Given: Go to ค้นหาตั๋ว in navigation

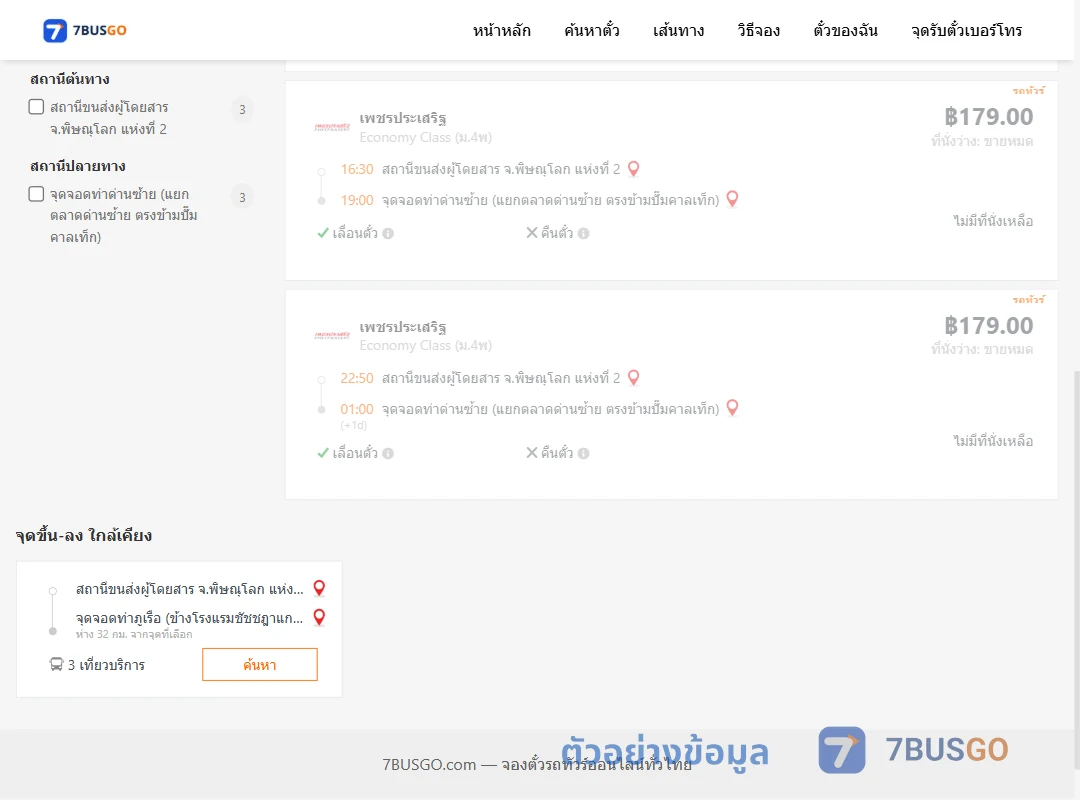Looking at the screenshot, I should click(x=592, y=30).
